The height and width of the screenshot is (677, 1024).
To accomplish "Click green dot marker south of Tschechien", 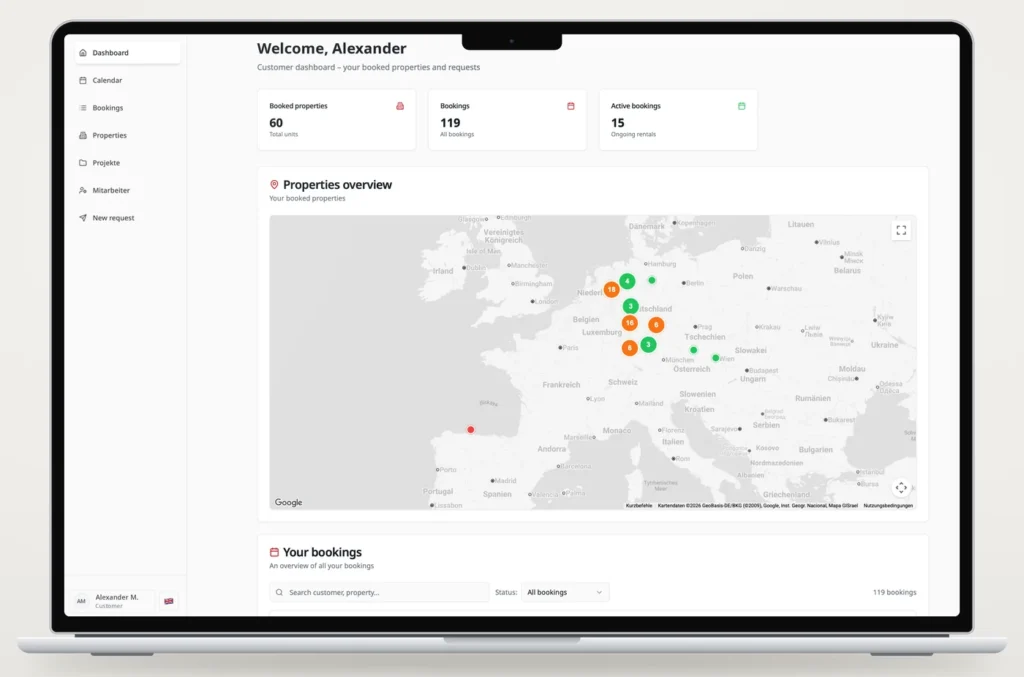I will 694,350.
